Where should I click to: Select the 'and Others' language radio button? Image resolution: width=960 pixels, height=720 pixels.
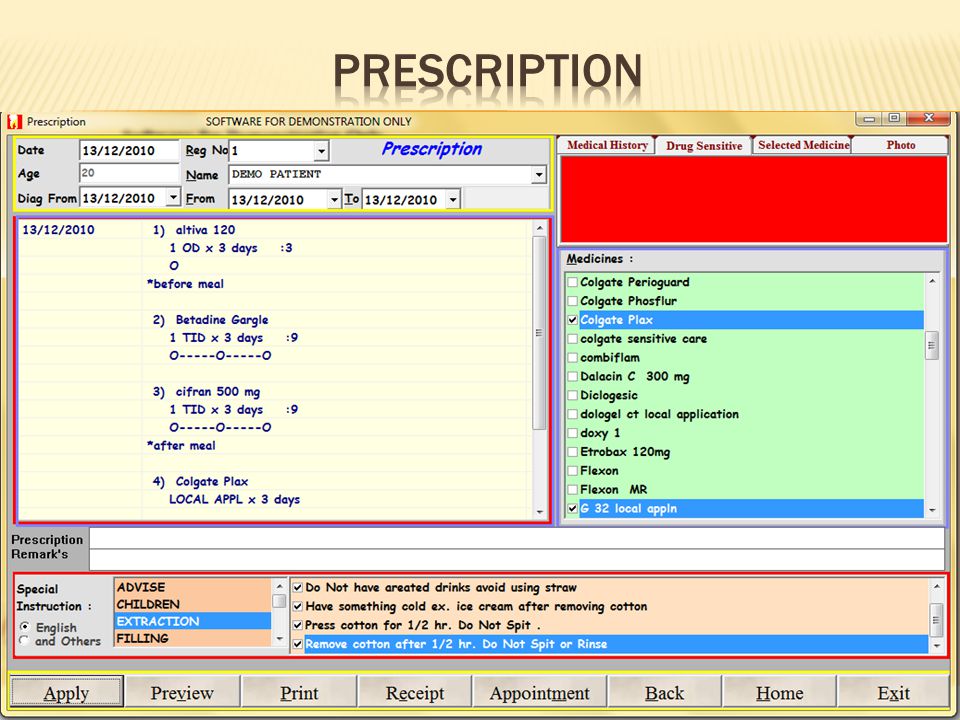(24, 640)
